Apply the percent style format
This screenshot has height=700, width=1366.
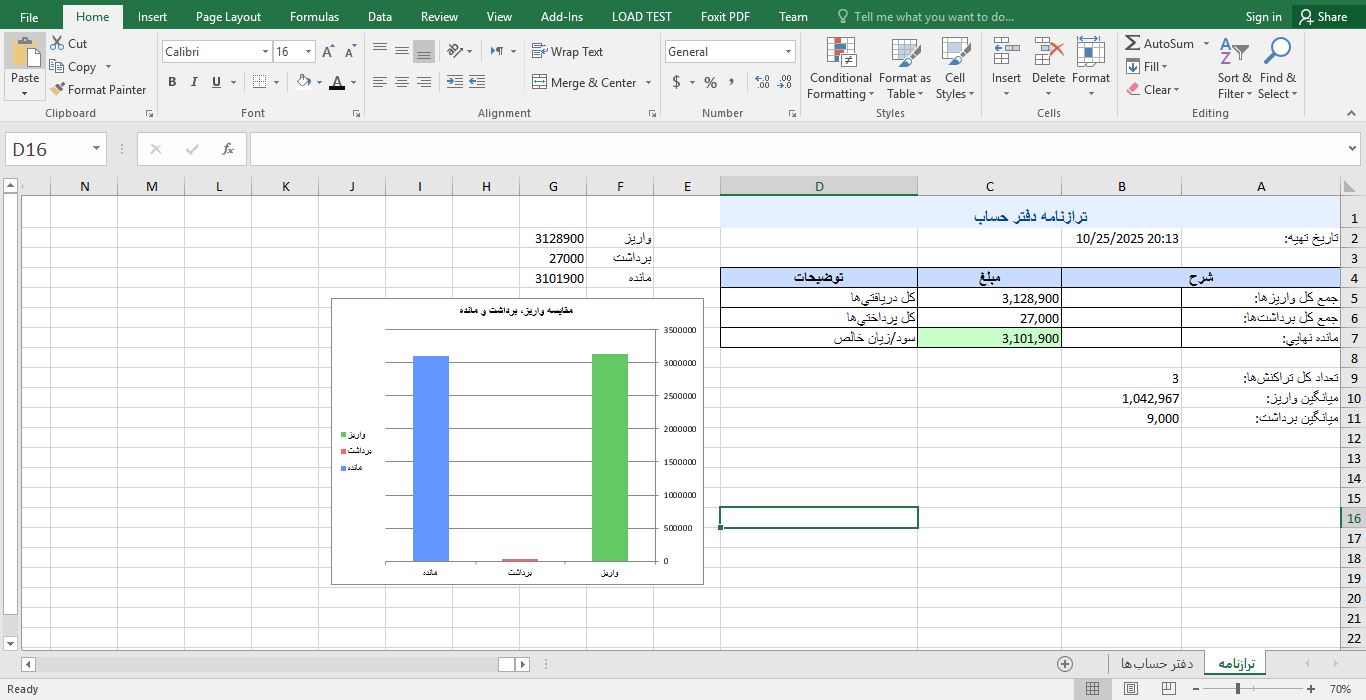pyautogui.click(x=710, y=83)
